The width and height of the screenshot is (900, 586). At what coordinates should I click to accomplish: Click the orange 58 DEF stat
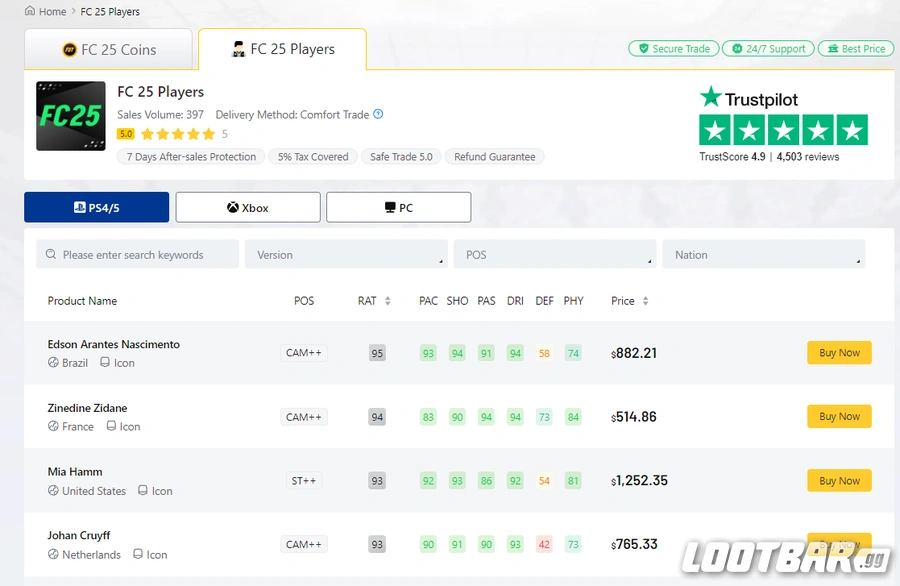click(544, 353)
